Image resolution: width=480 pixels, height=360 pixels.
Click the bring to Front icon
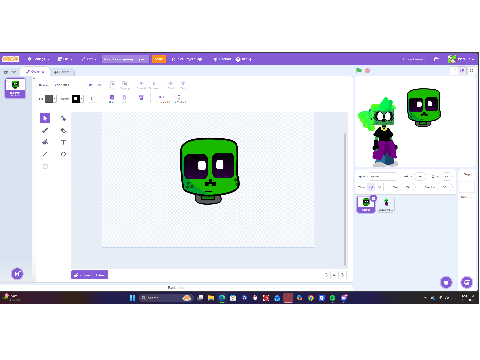(x=170, y=85)
